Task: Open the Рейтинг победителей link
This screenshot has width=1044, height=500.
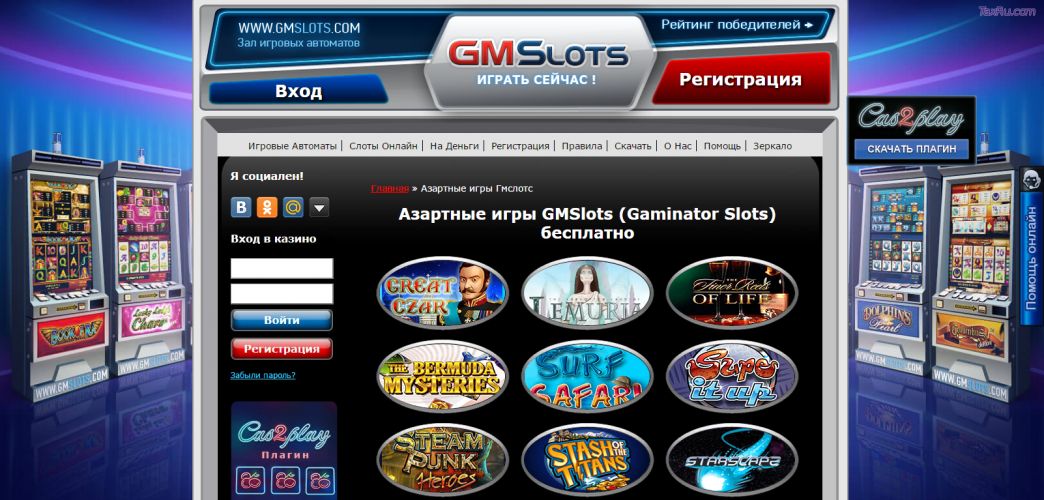Action: [x=737, y=25]
